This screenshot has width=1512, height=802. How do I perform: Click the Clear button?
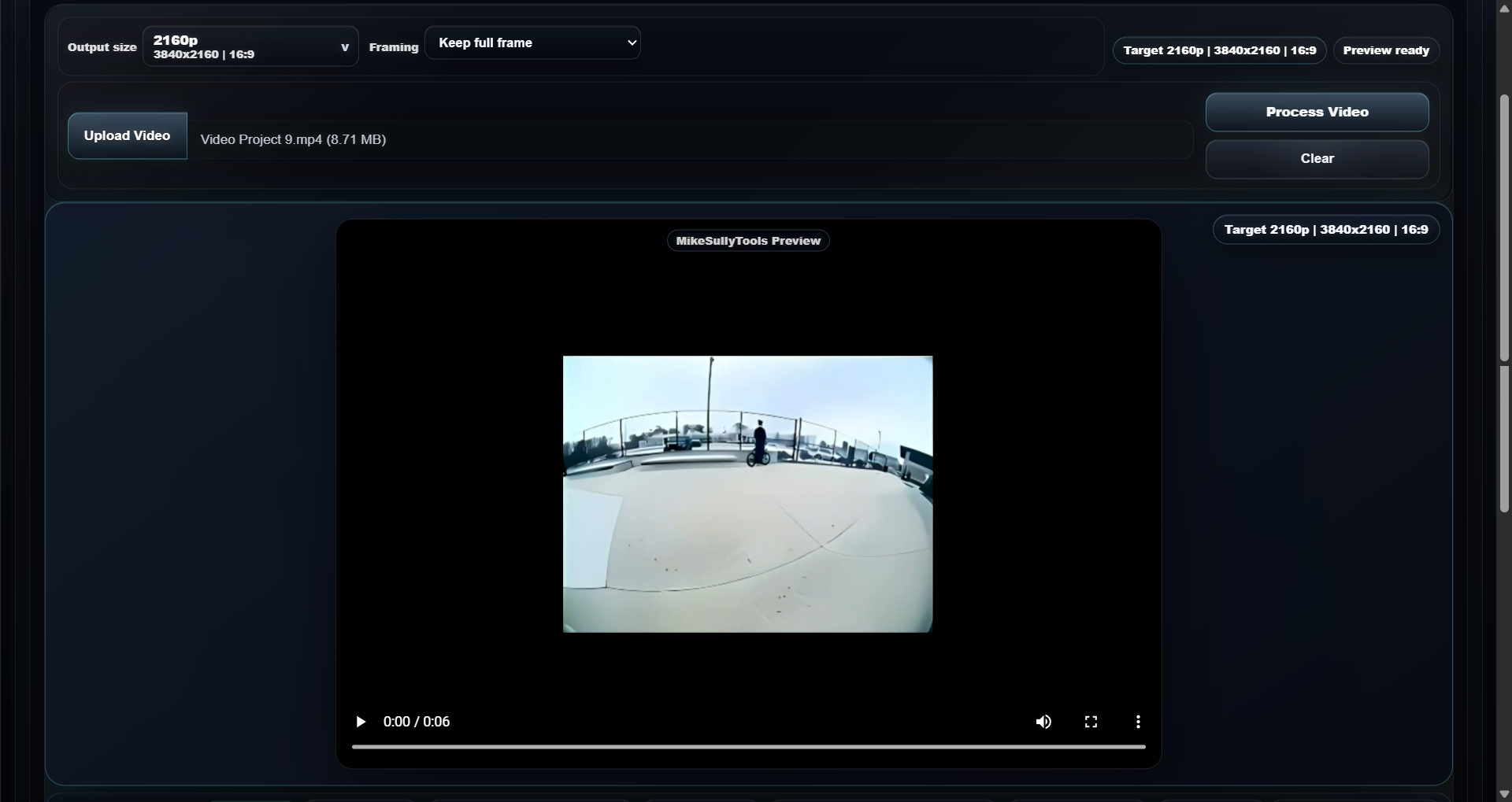pos(1317,158)
